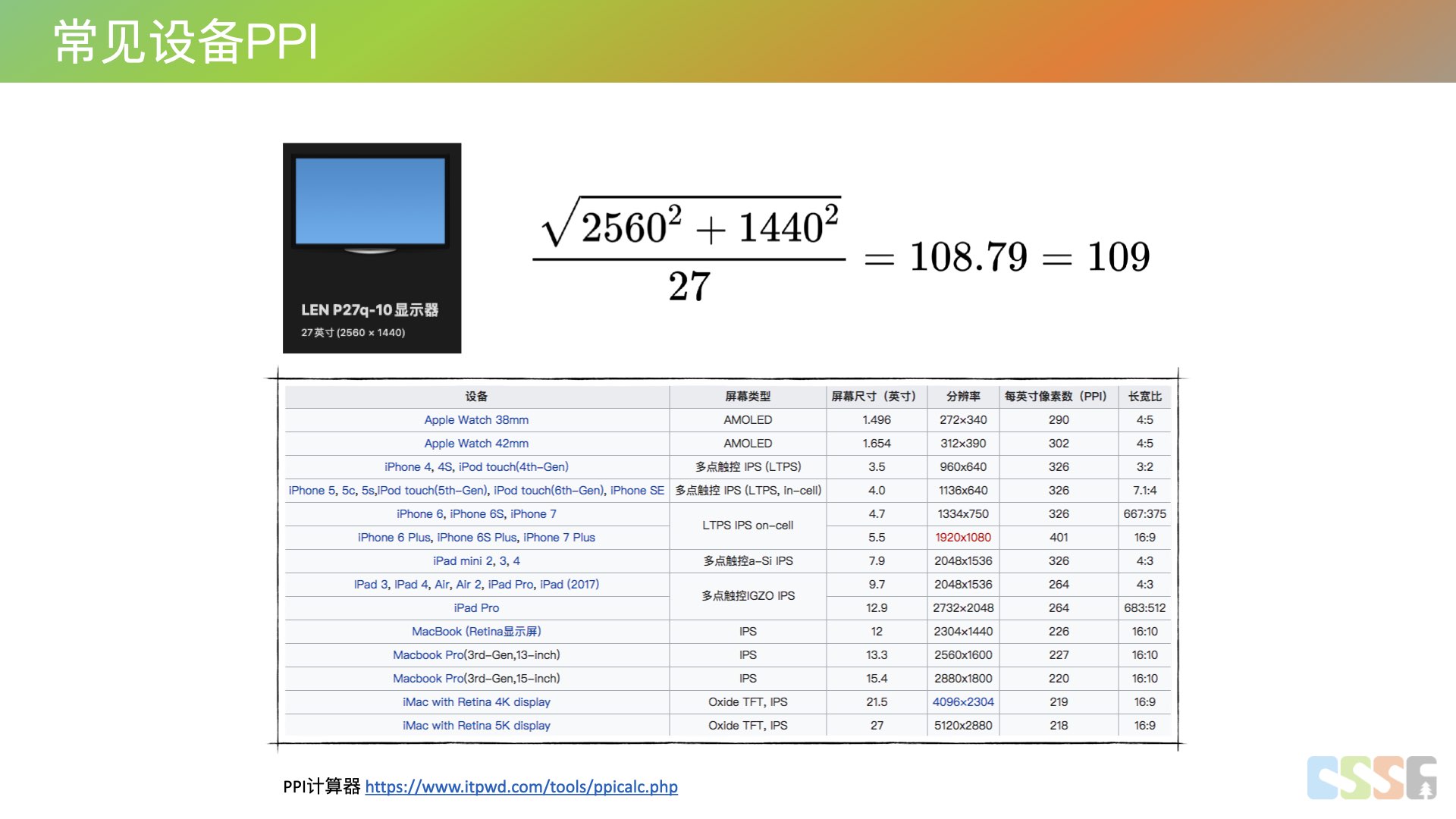Click the PPI value 218 cell
The height and width of the screenshot is (819, 1456).
pyautogui.click(x=1059, y=726)
